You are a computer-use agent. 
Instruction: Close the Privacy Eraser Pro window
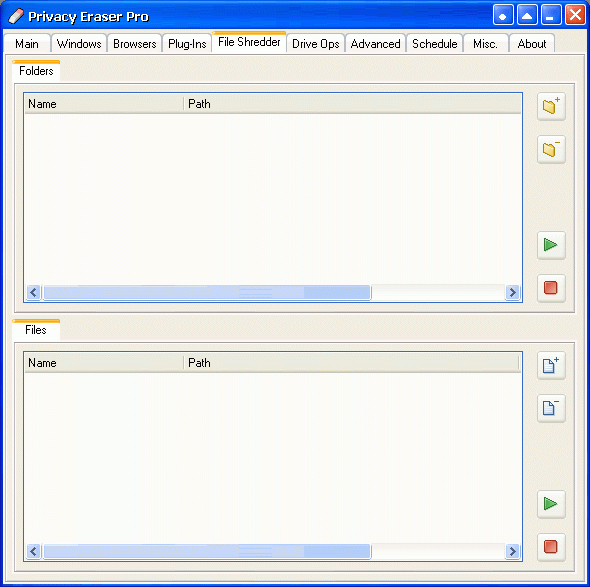[575, 15]
